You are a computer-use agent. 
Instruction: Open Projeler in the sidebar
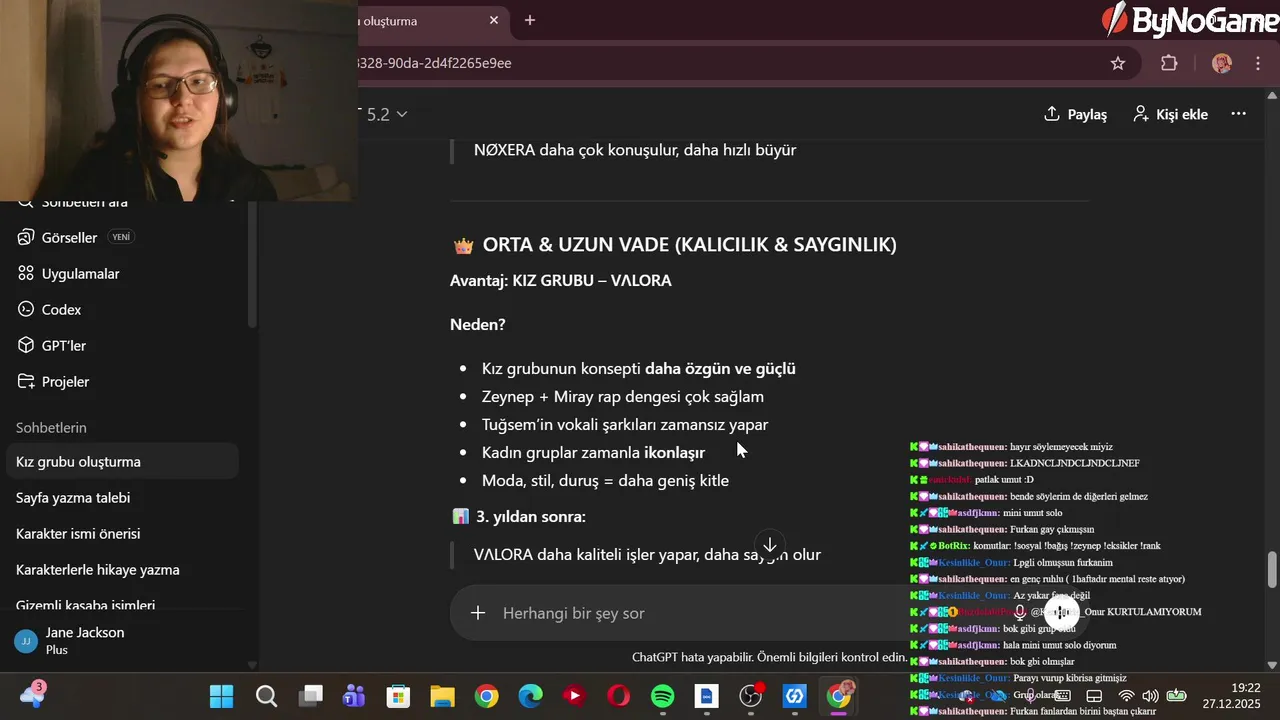coord(125,381)
